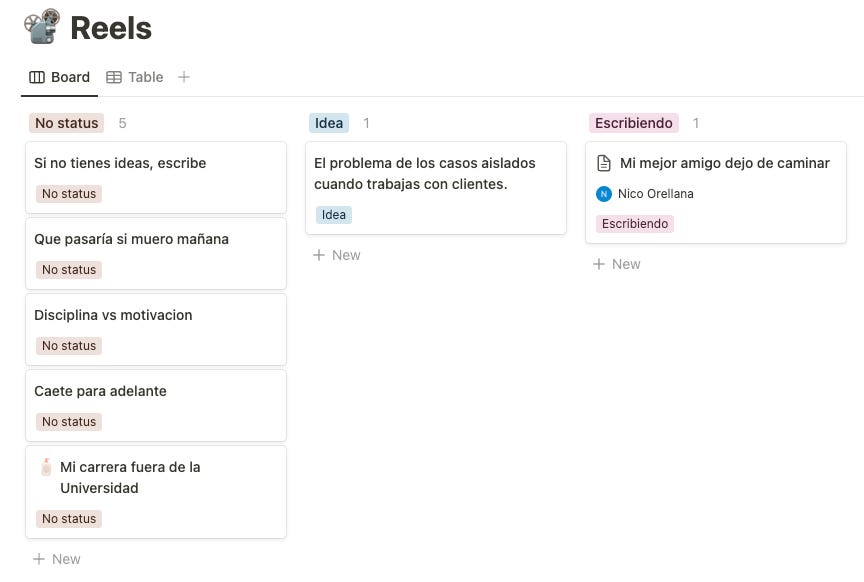The image size is (864, 582).
Task: Click the Nico Orellana name
Action: [x=656, y=194]
